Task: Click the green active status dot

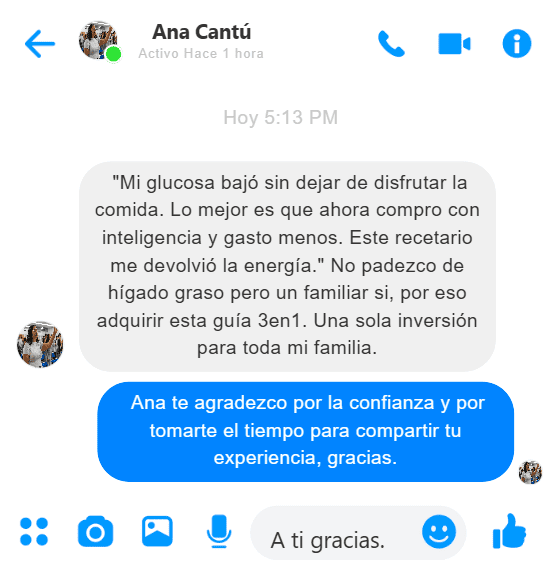Action: [113, 55]
